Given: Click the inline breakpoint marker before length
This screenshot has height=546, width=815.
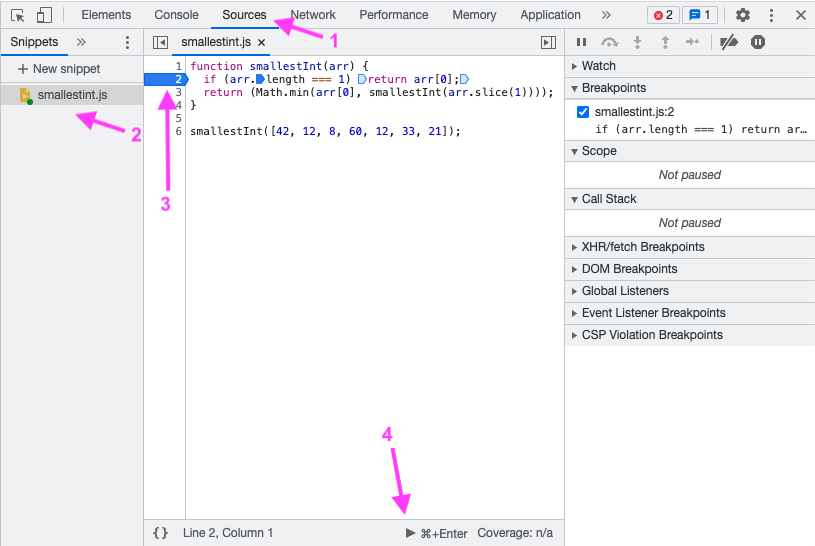Looking at the screenshot, I should (x=260, y=79).
